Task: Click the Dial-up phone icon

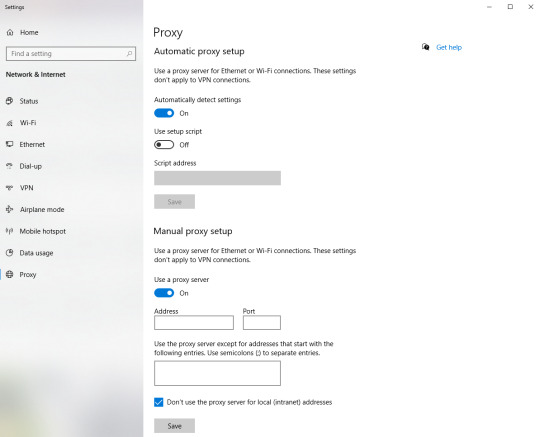Action: coord(10,166)
